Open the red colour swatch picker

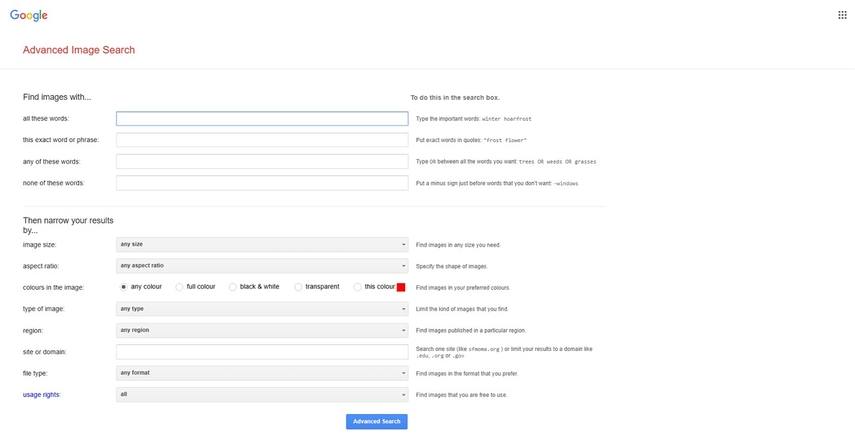click(x=401, y=287)
